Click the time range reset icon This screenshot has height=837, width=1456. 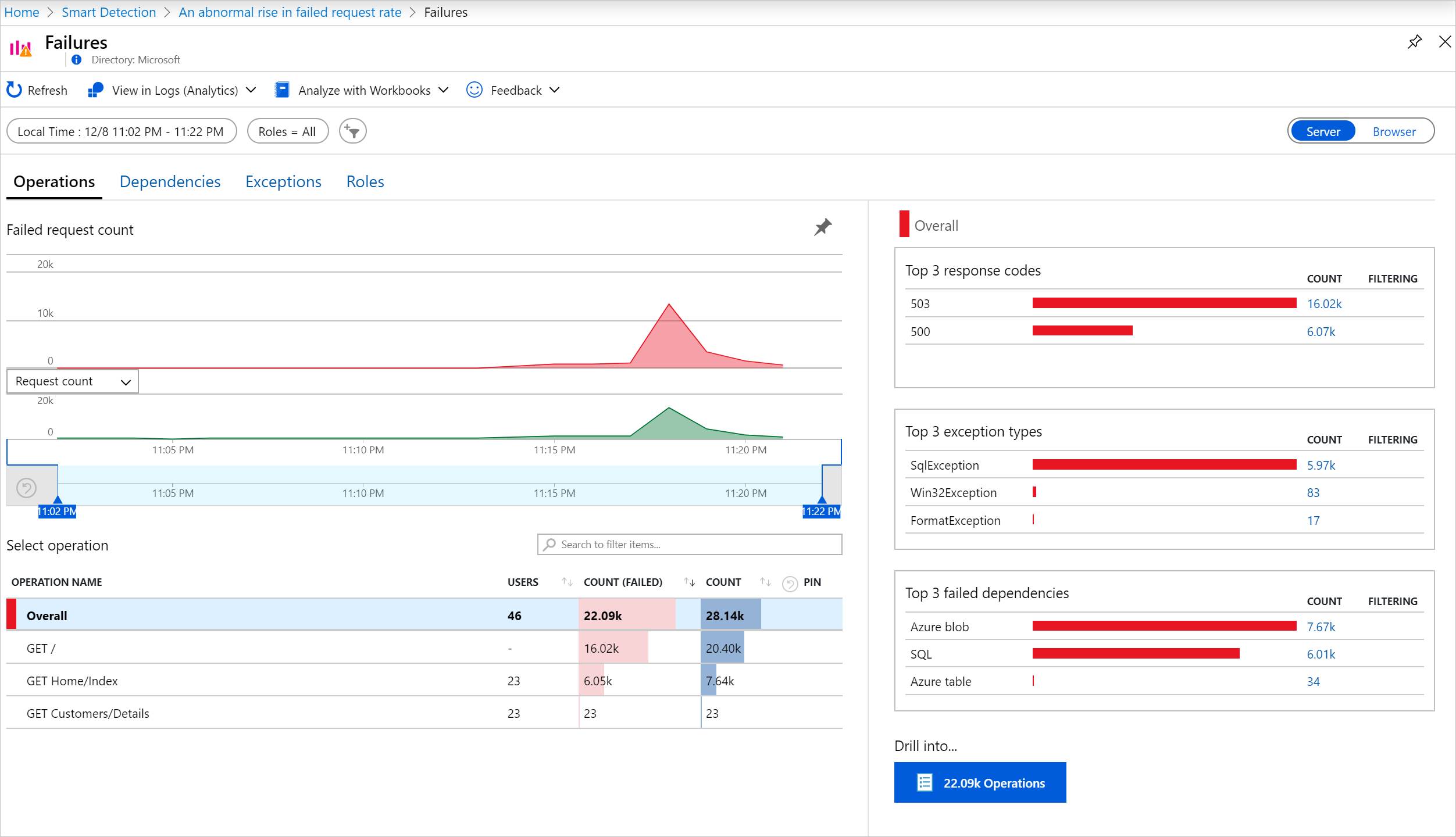pyautogui.click(x=26, y=487)
